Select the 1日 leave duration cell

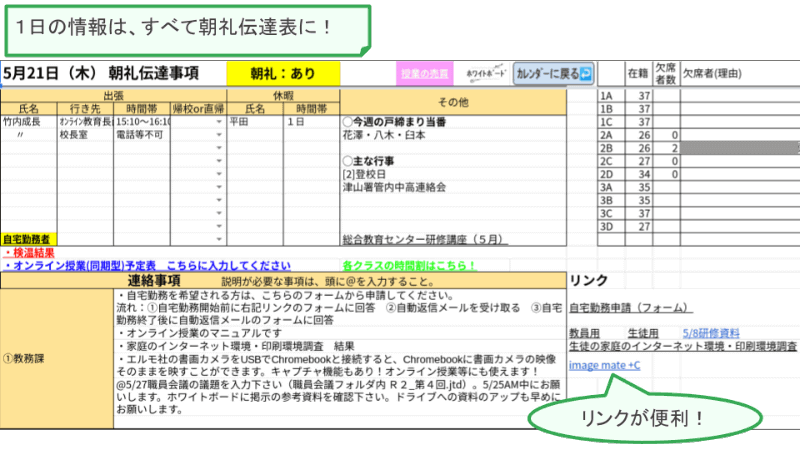click(312, 122)
